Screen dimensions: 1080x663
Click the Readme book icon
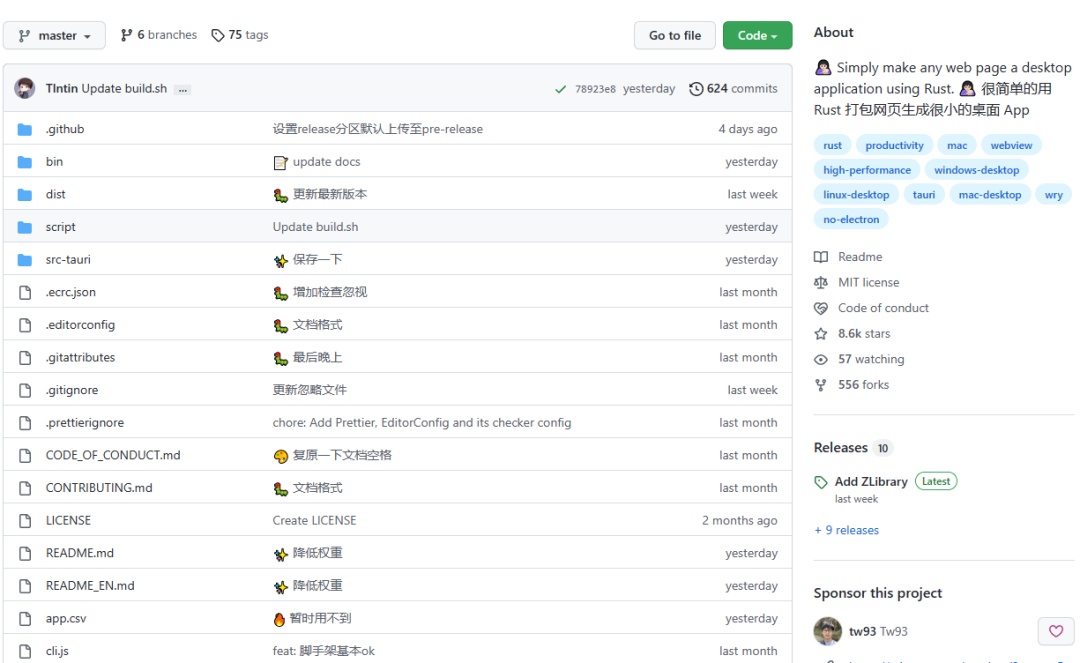[x=823, y=256]
